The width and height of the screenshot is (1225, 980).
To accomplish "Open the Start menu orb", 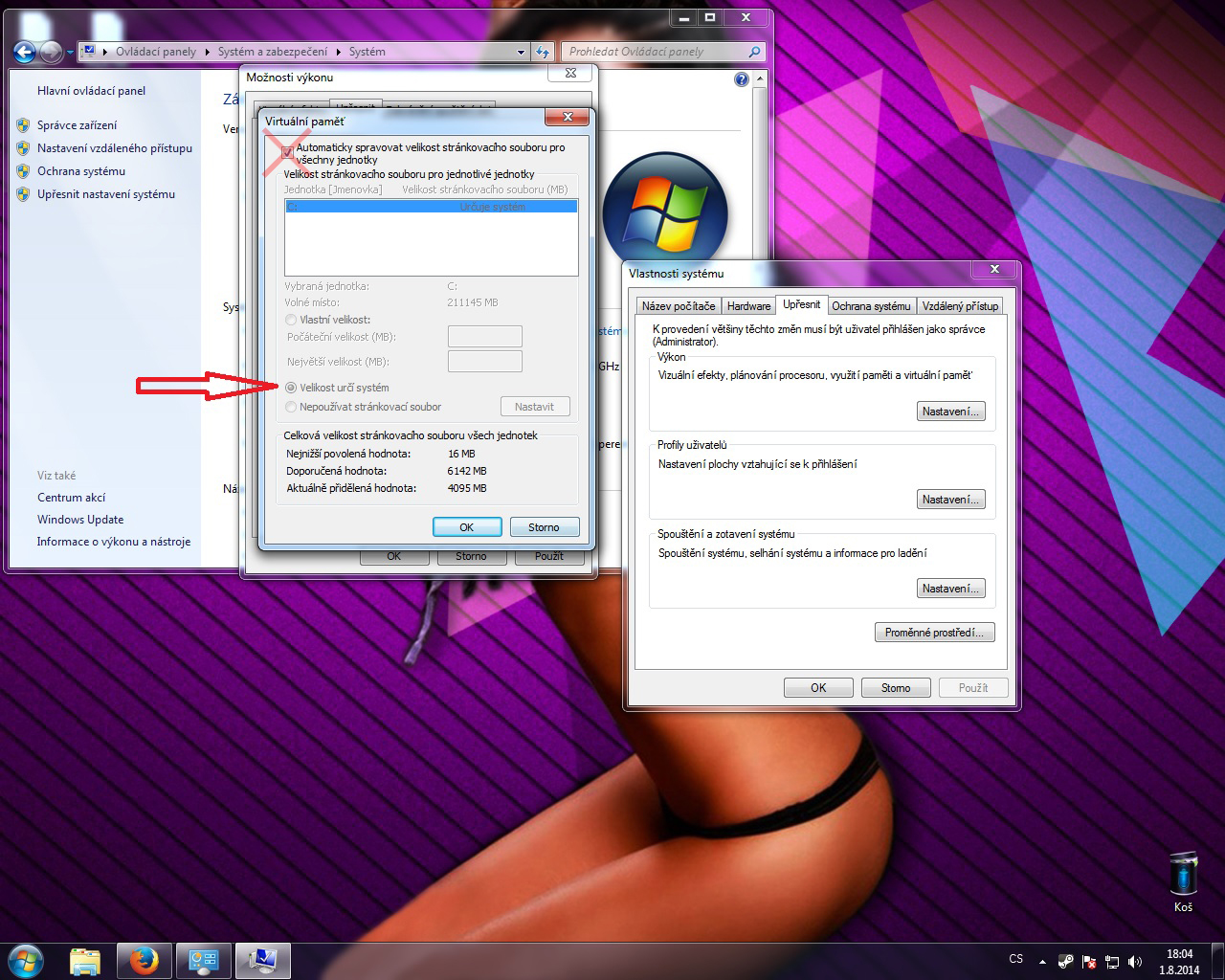I will (26, 960).
